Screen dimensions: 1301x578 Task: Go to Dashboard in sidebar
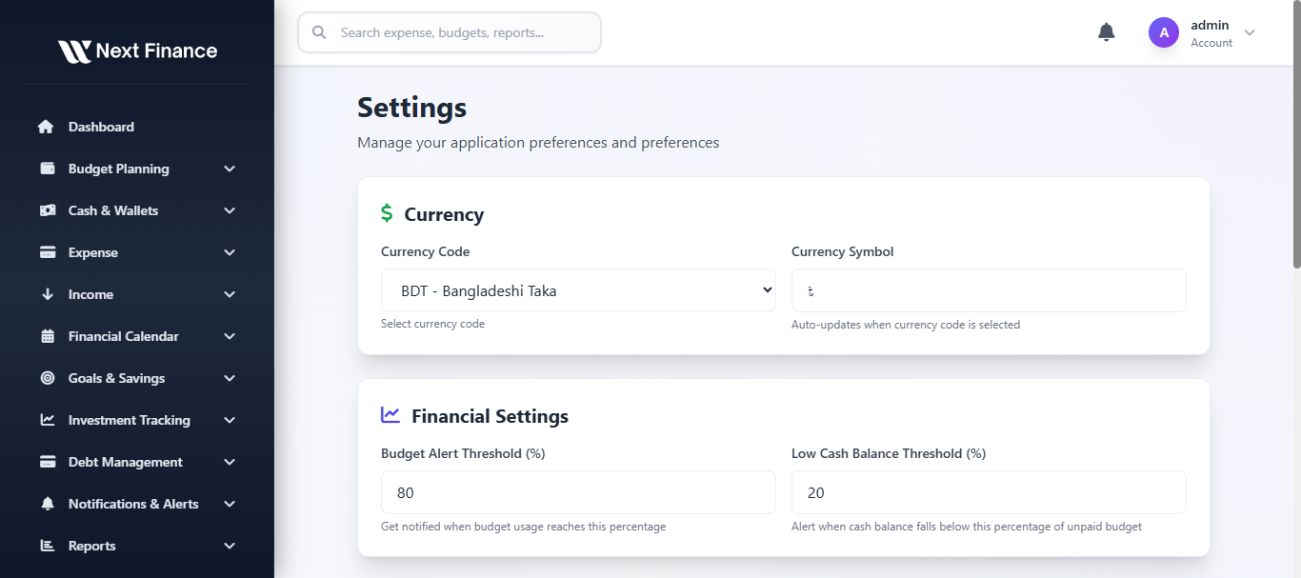click(x=101, y=127)
